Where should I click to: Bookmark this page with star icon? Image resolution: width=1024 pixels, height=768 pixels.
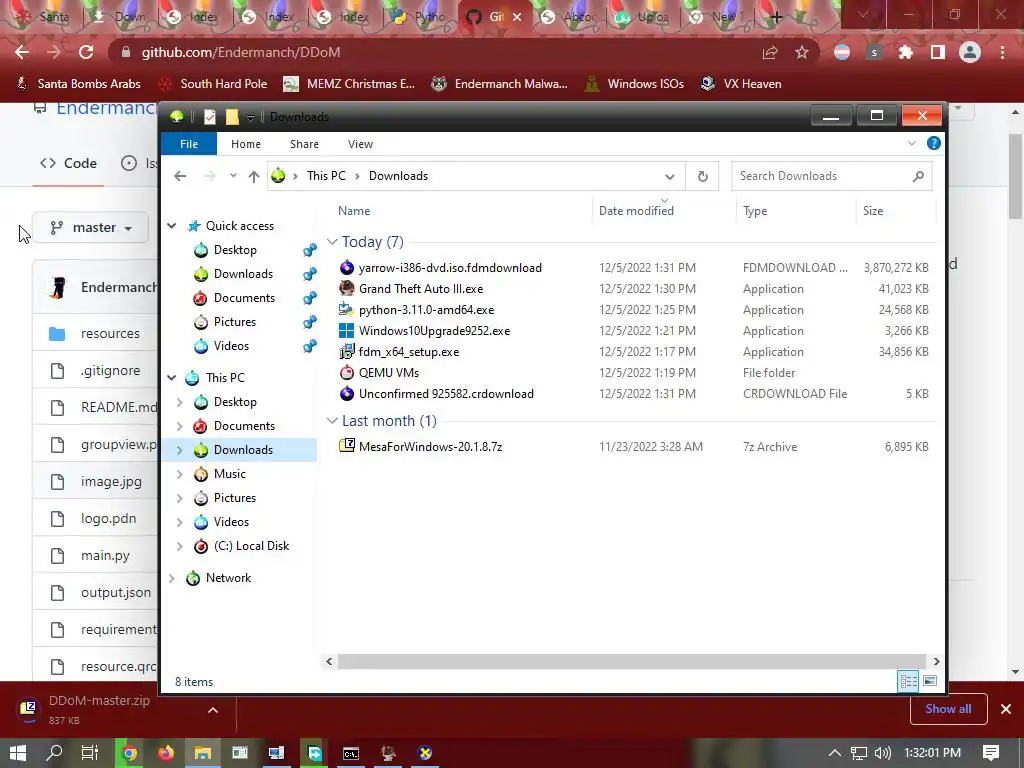[802, 52]
